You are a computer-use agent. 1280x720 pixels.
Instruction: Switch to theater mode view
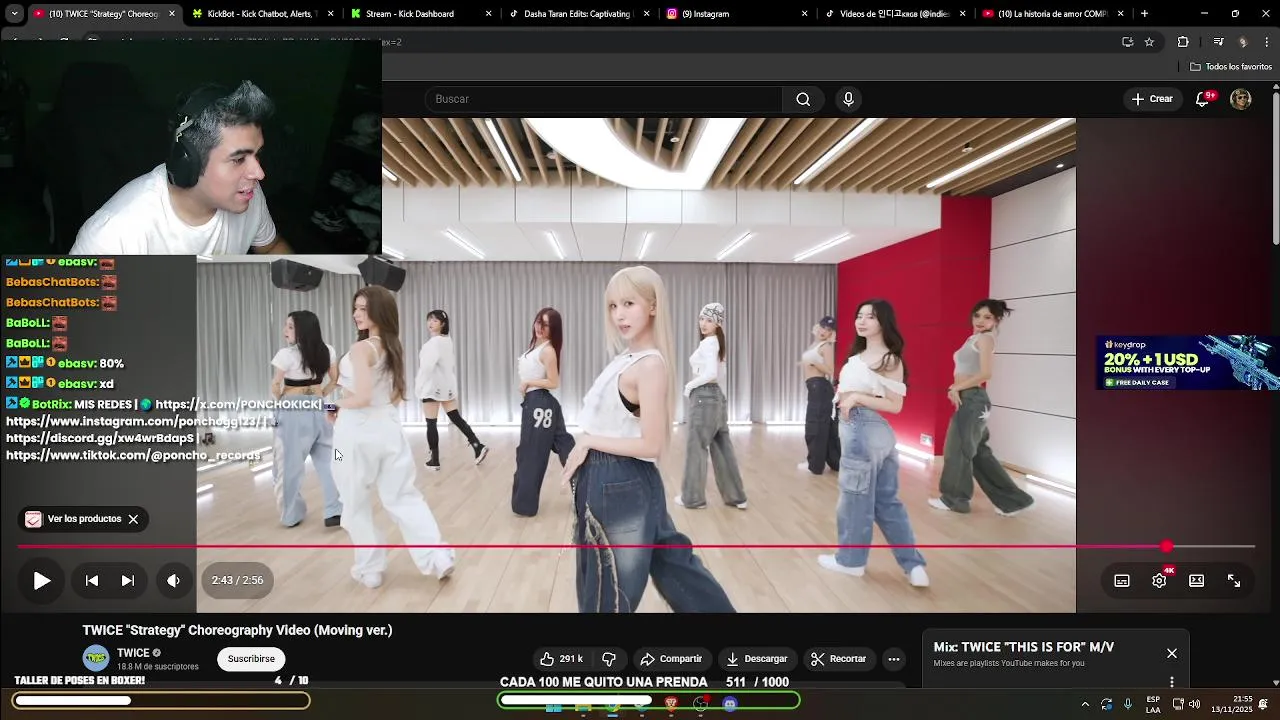(1196, 580)
